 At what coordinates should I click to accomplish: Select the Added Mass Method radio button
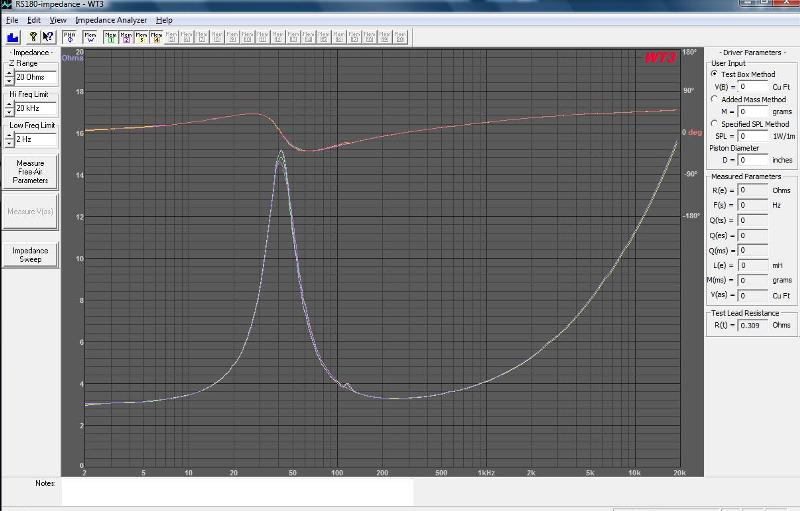[714, 99]
